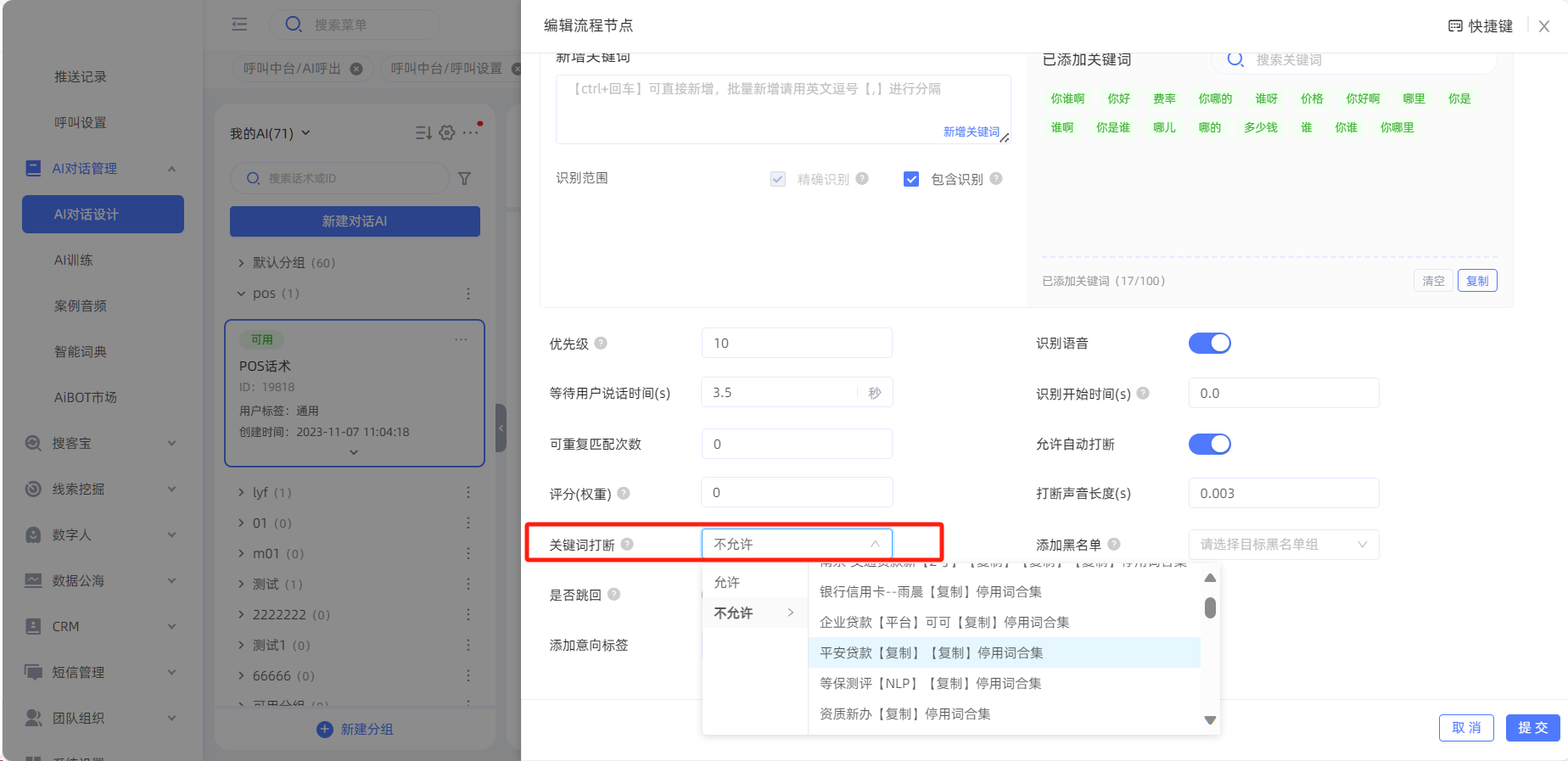Screen dimensions: 1568x761
Task: Collapse the AI对话管理 sidebar section
Action: [172, 169]
